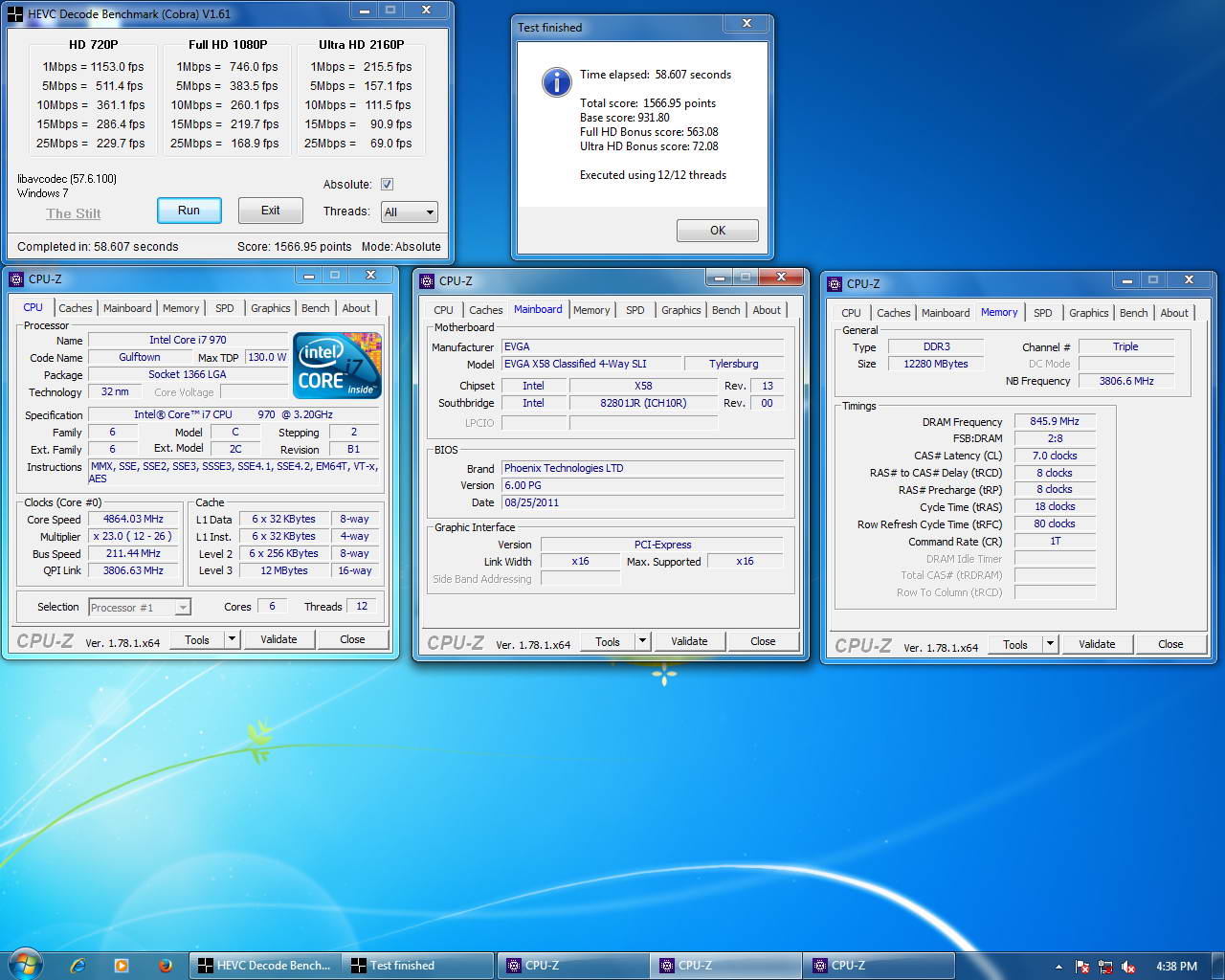Viewport: 1225px width, 980px height.
Task: Click OK in the Test finished dialog
Action: click(x=718, y=231)
